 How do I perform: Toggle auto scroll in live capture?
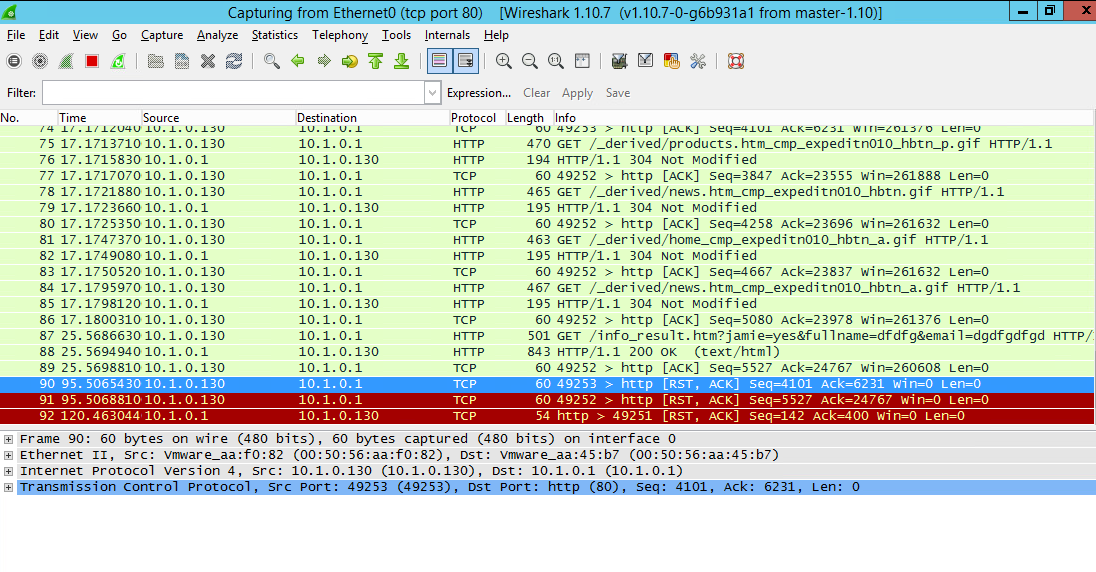tap(466, 62)
